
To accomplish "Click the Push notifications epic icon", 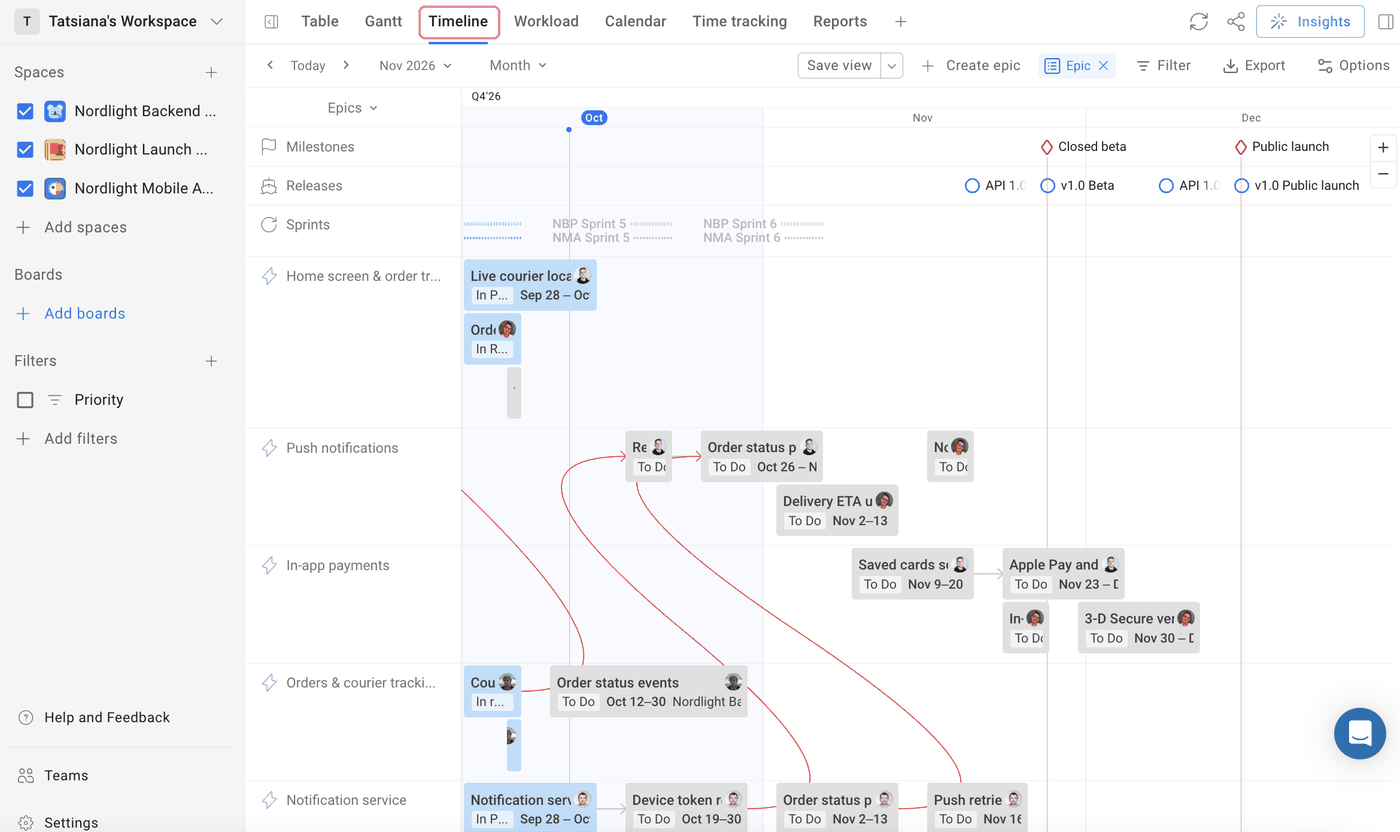I will tap(269, 448).
